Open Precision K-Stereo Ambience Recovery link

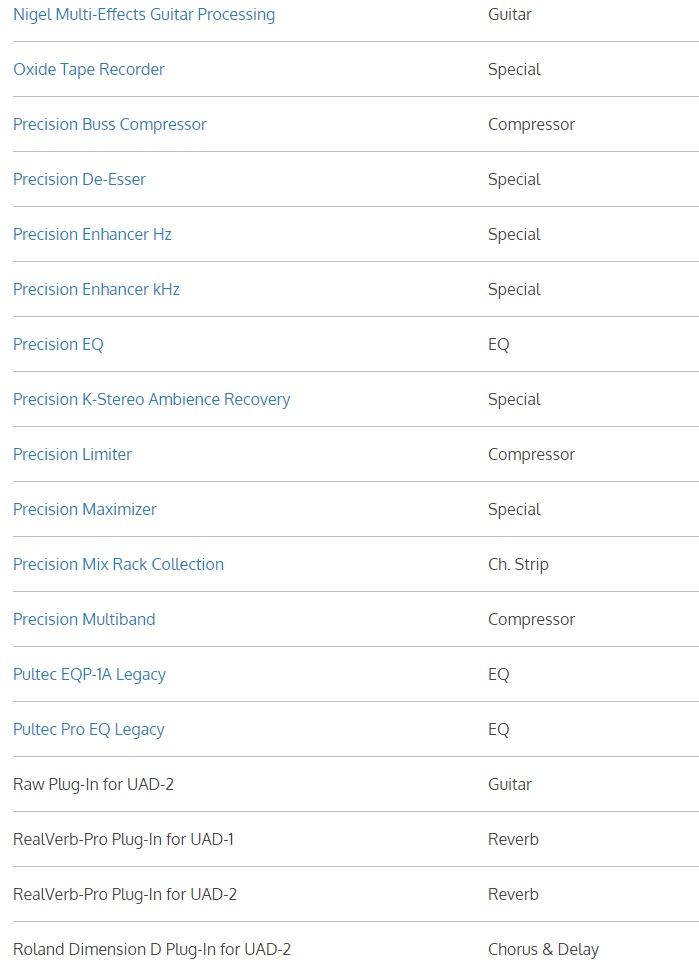point(151,400)
